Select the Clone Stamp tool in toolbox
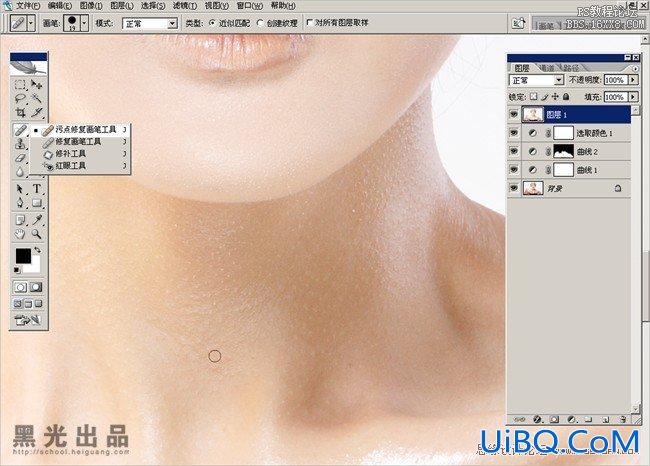The image size is (650, 466). (20, 144)
